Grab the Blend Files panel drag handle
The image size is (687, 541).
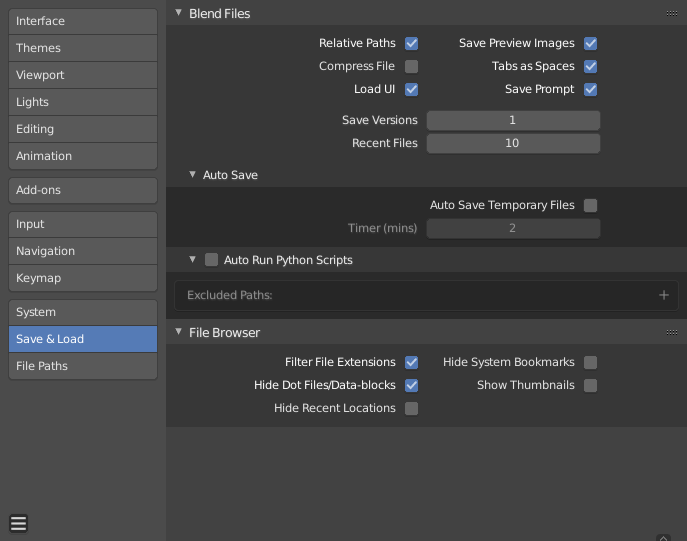(672, 14)
